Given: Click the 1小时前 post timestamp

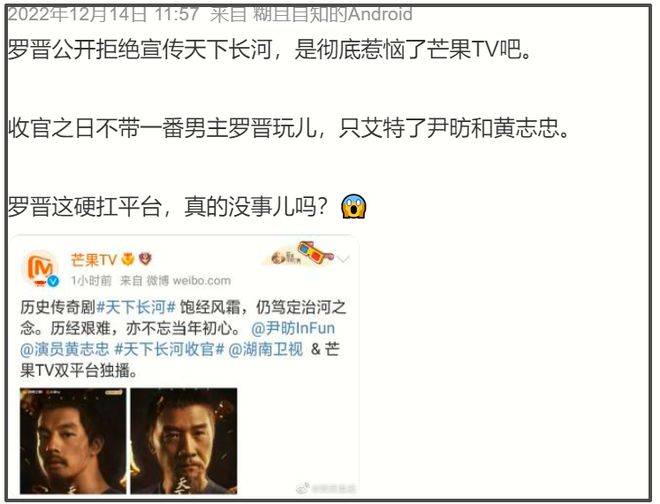Looking at the screenshot, I should coord(91,281).
